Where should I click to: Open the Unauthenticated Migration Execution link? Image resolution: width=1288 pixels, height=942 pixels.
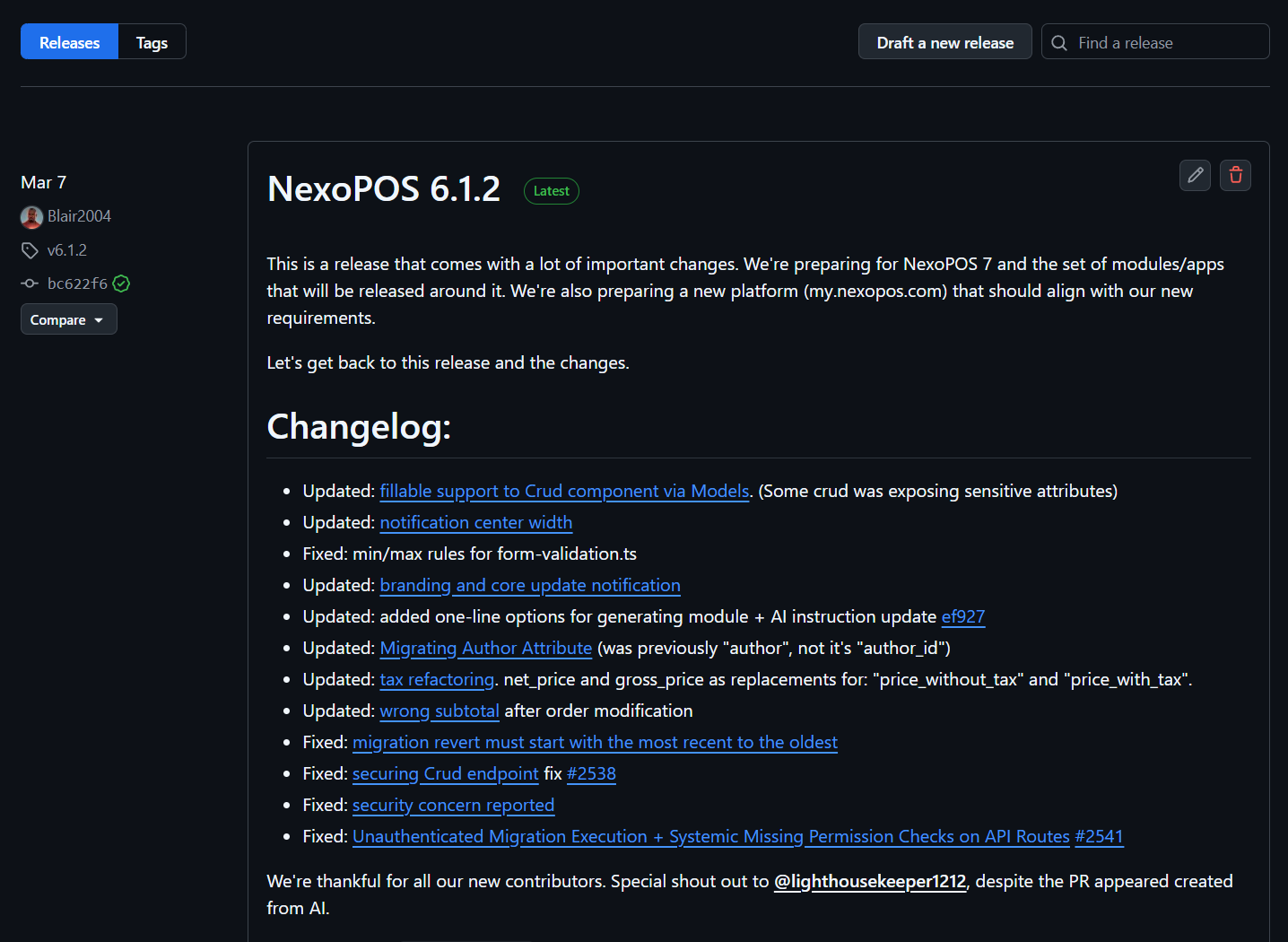point(711,837)
